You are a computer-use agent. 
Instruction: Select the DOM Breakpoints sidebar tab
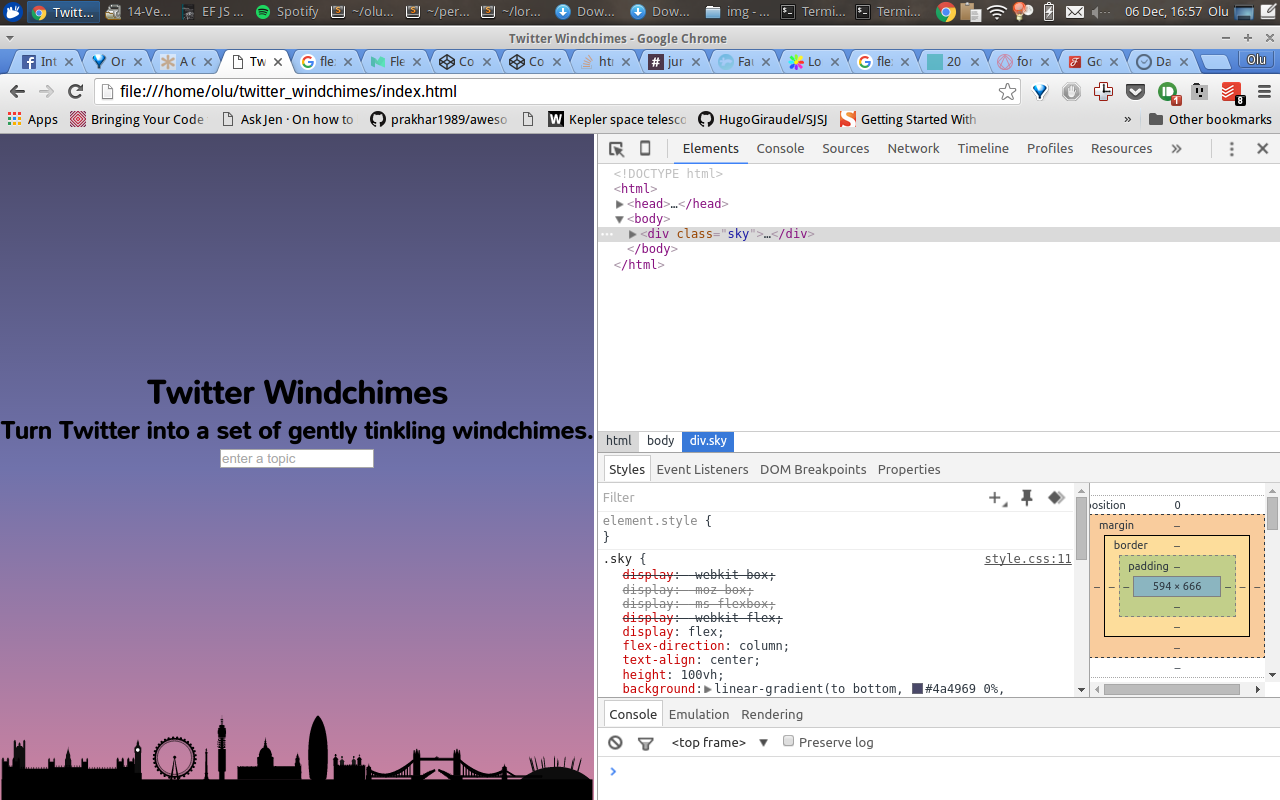click(813, 469)
